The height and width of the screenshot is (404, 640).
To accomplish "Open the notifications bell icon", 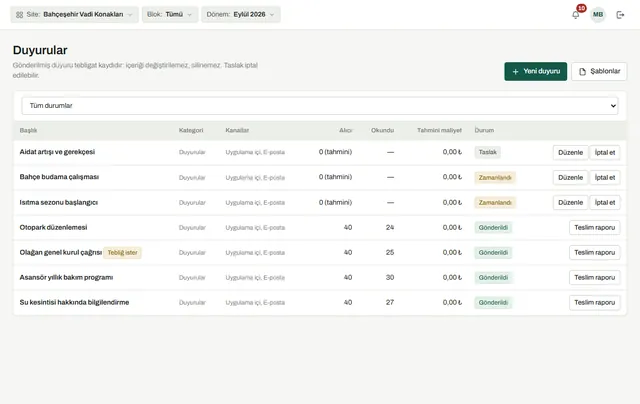I will coord(576,15).
